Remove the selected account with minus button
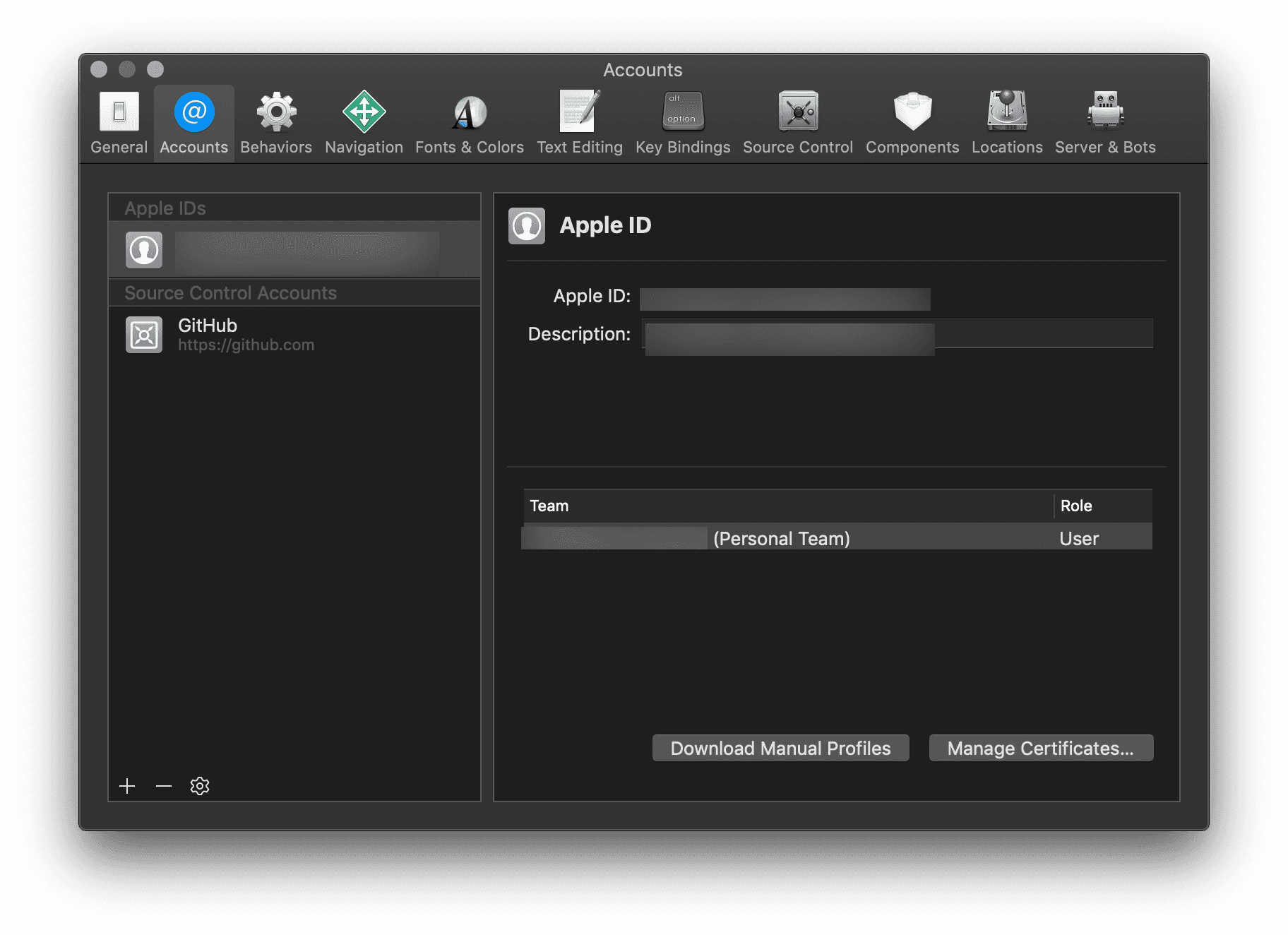Image resolution: width=1288 pixels, height=935 pixels. [x=164, y=786]
